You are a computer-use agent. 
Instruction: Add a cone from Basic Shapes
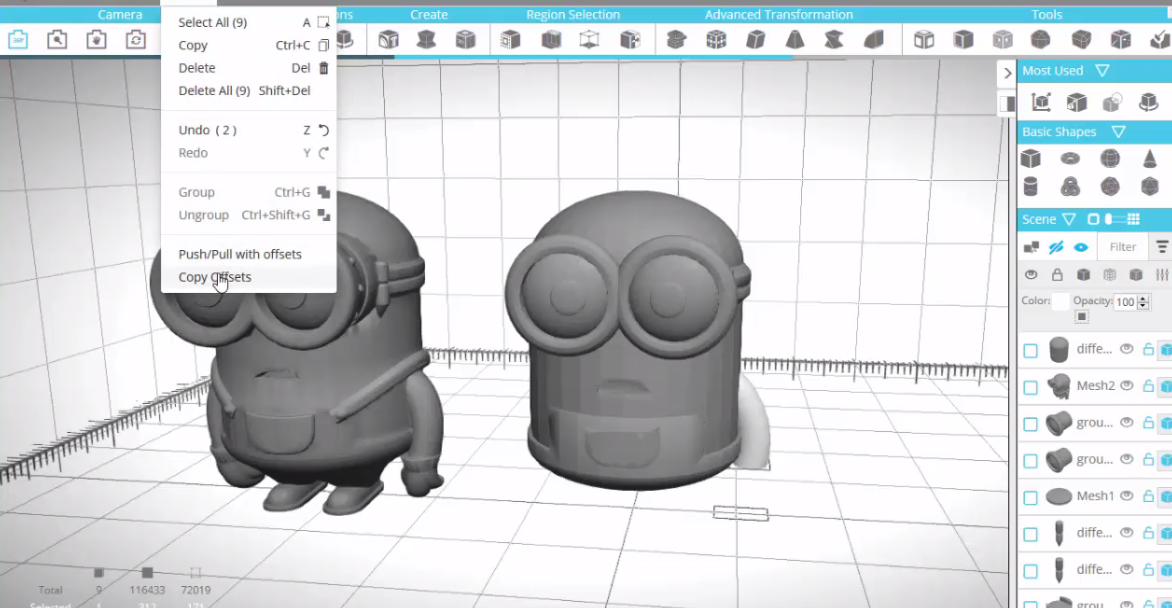[x=1150, y=158]
